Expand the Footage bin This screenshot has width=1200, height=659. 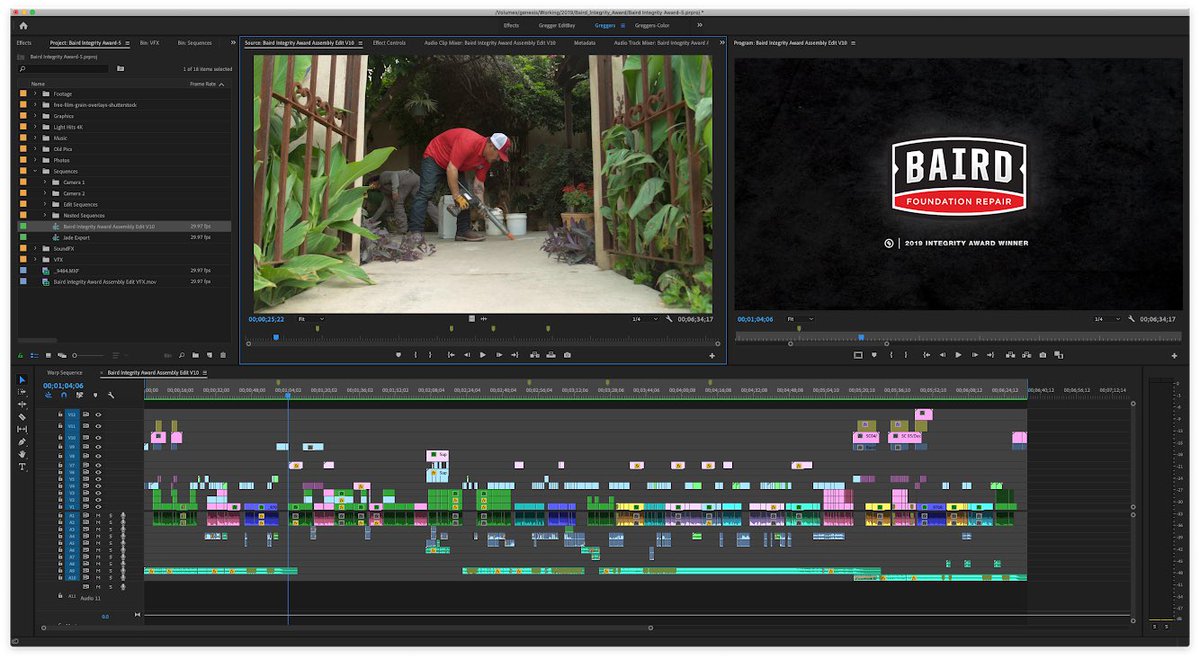pos(35,94)
